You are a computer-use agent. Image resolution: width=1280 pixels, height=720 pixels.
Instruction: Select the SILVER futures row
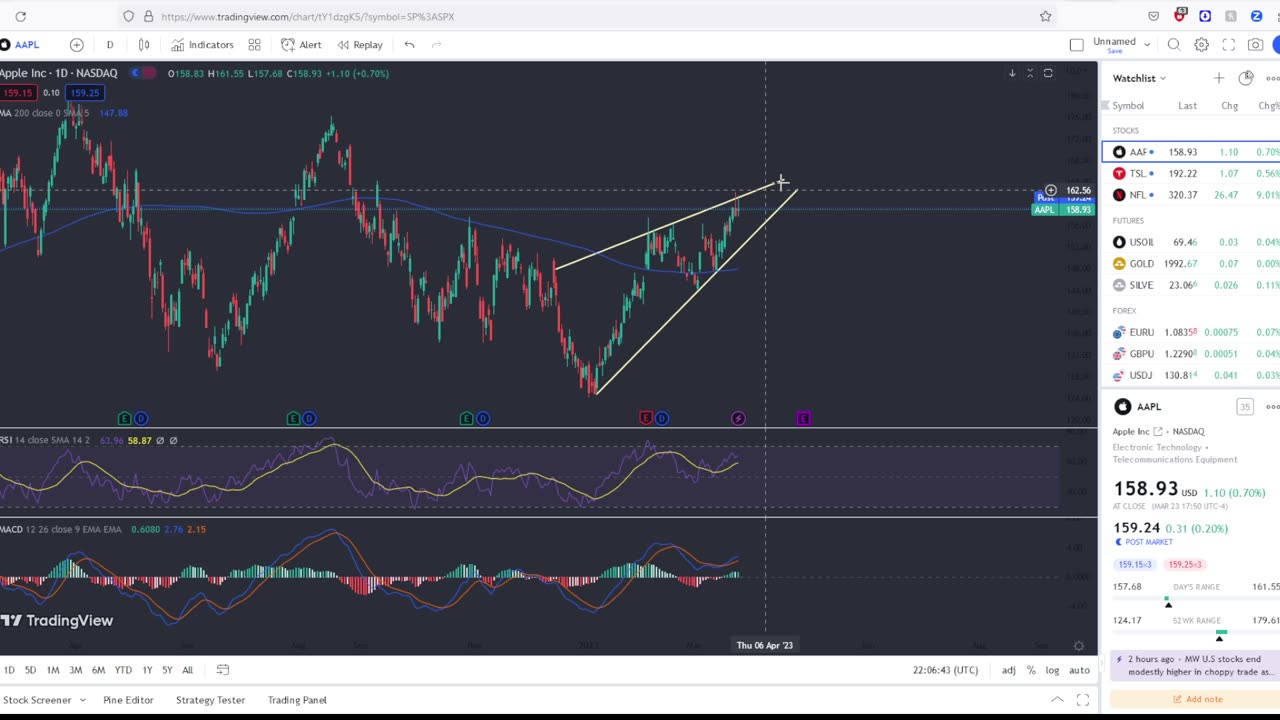click(1191, 285)
